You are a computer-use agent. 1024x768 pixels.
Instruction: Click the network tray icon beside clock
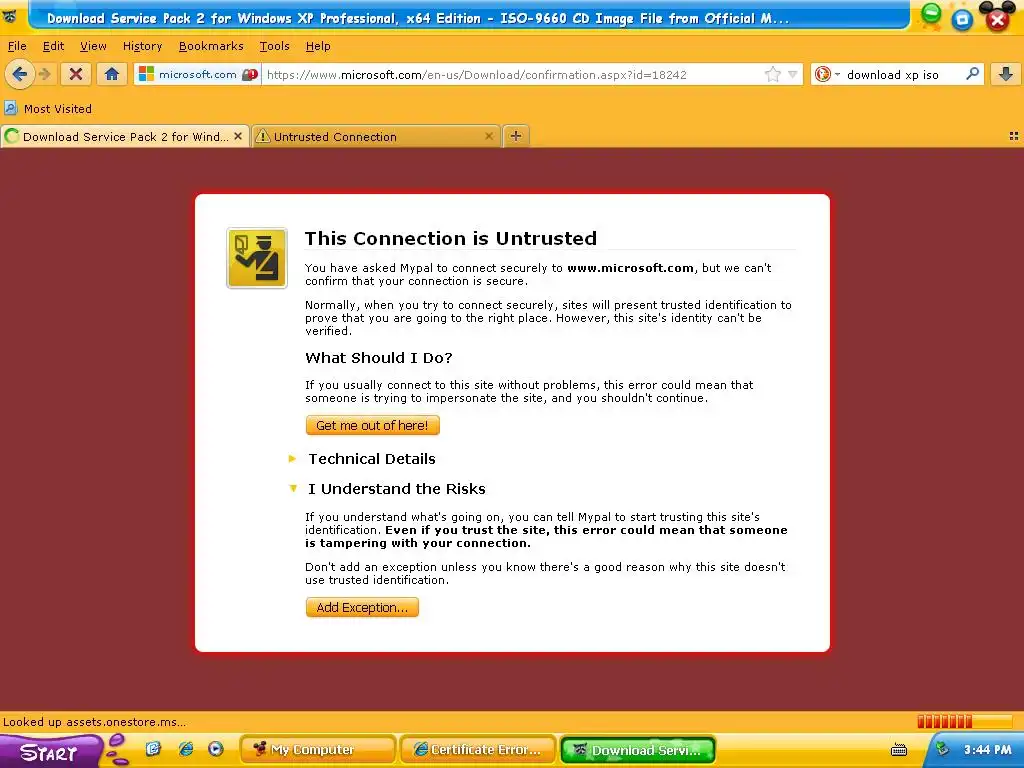942,749
